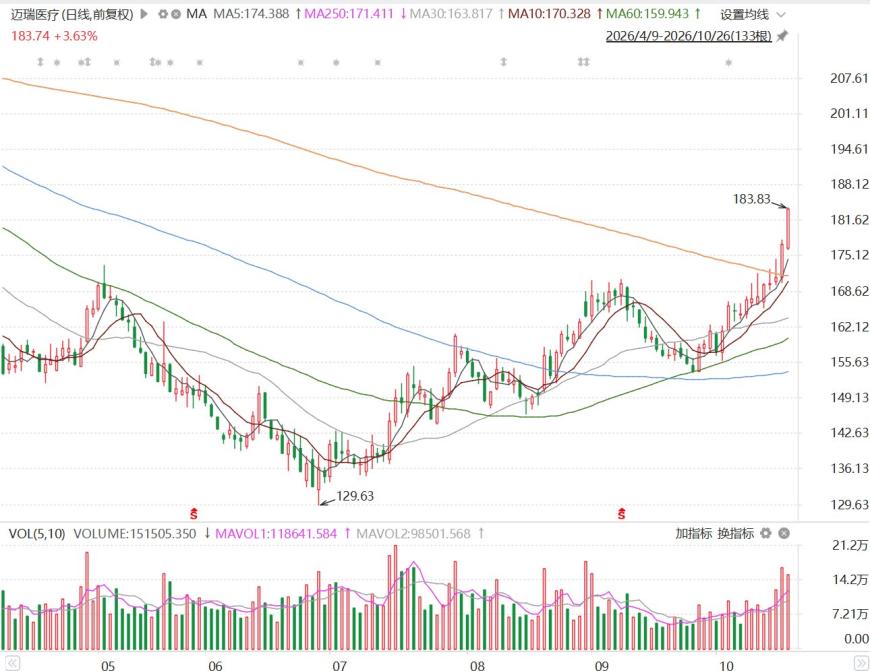
Task: Select the MA30:163.817 legend label
Action: (x=451, y=14)
